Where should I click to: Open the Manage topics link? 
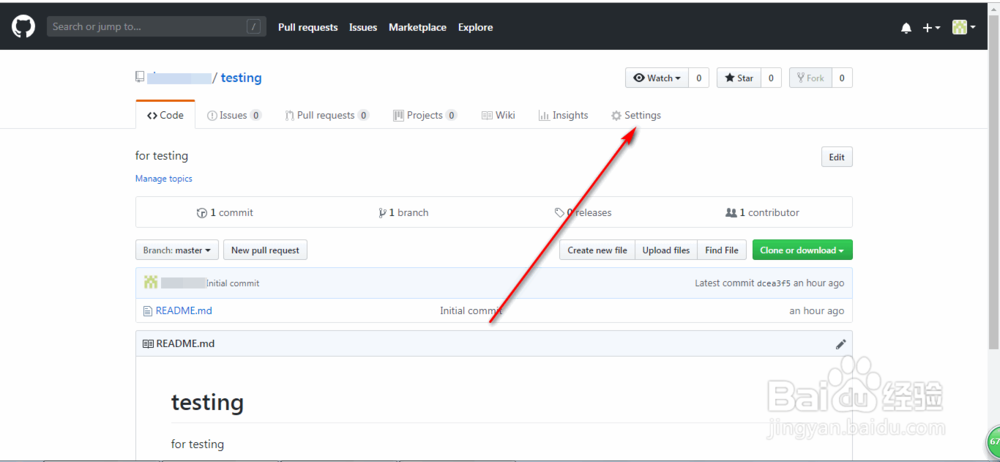tap(164, 179)
